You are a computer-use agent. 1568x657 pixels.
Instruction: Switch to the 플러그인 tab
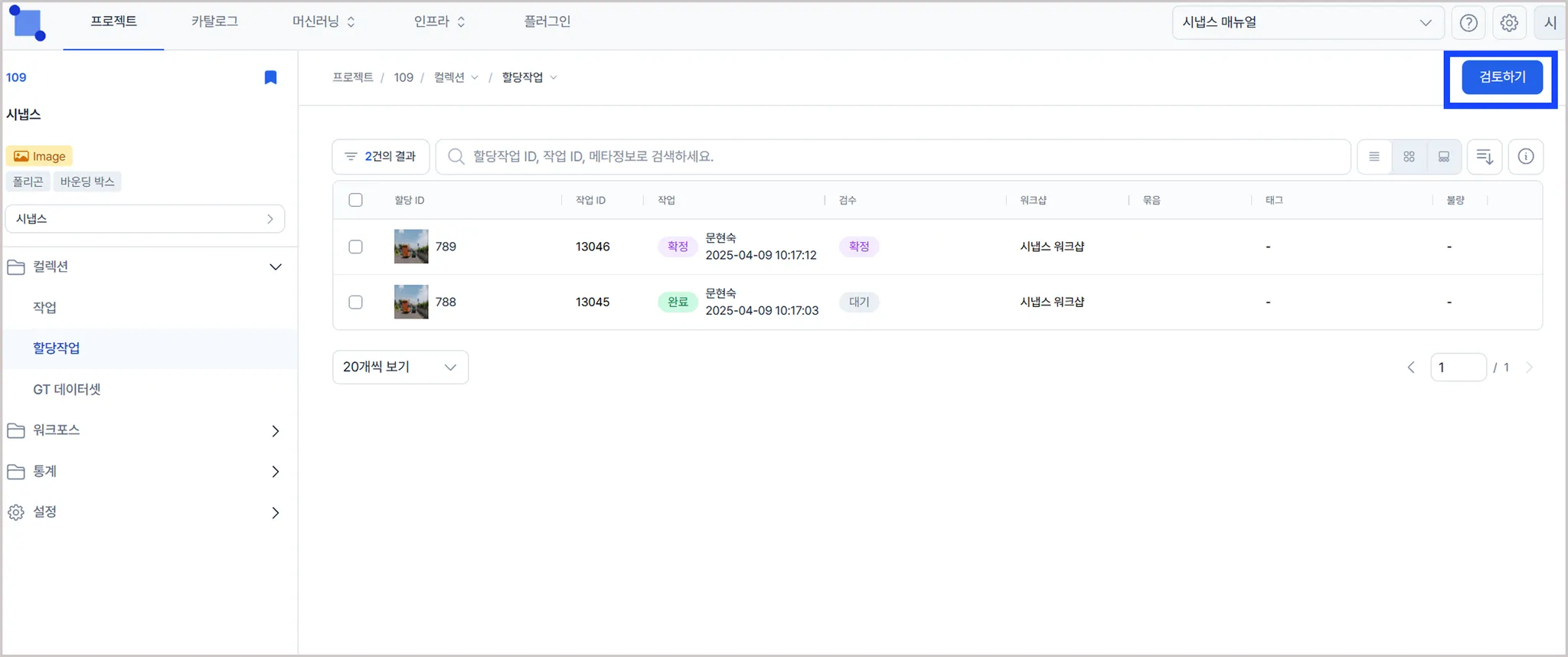click(547, 21)
